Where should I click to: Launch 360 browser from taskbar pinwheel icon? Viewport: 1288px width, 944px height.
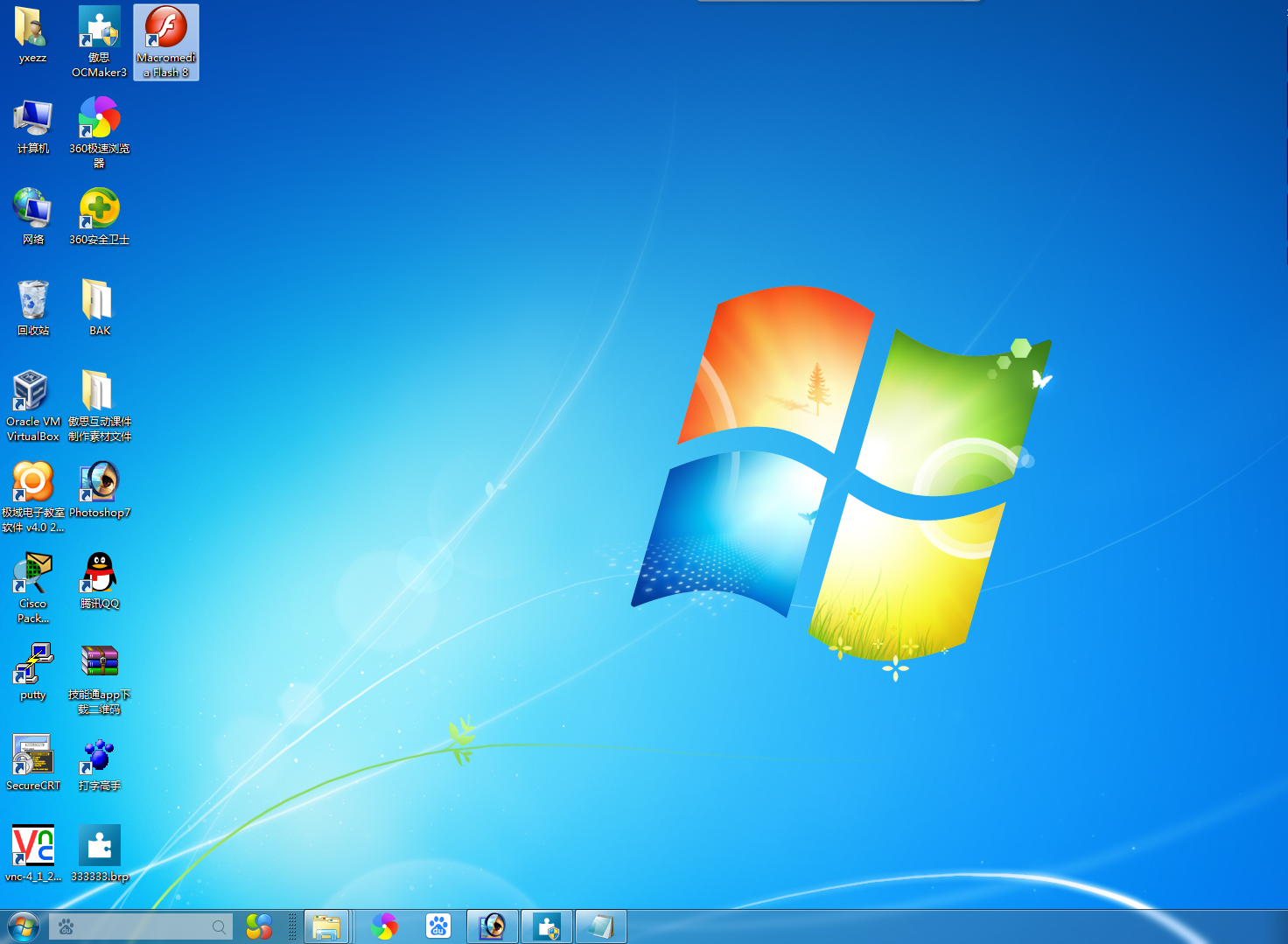[x=383, y=927]
